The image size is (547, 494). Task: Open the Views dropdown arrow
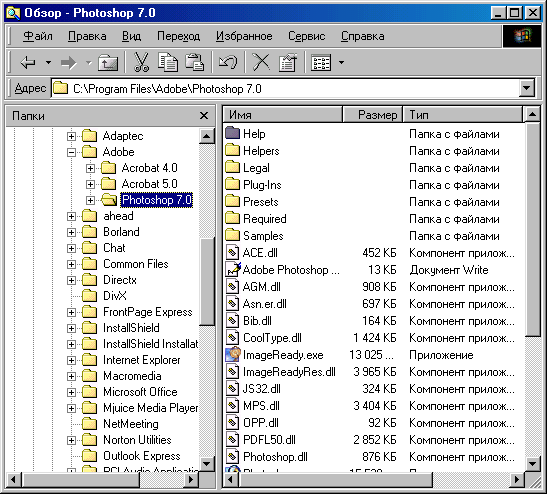click(x=342, y=63)
